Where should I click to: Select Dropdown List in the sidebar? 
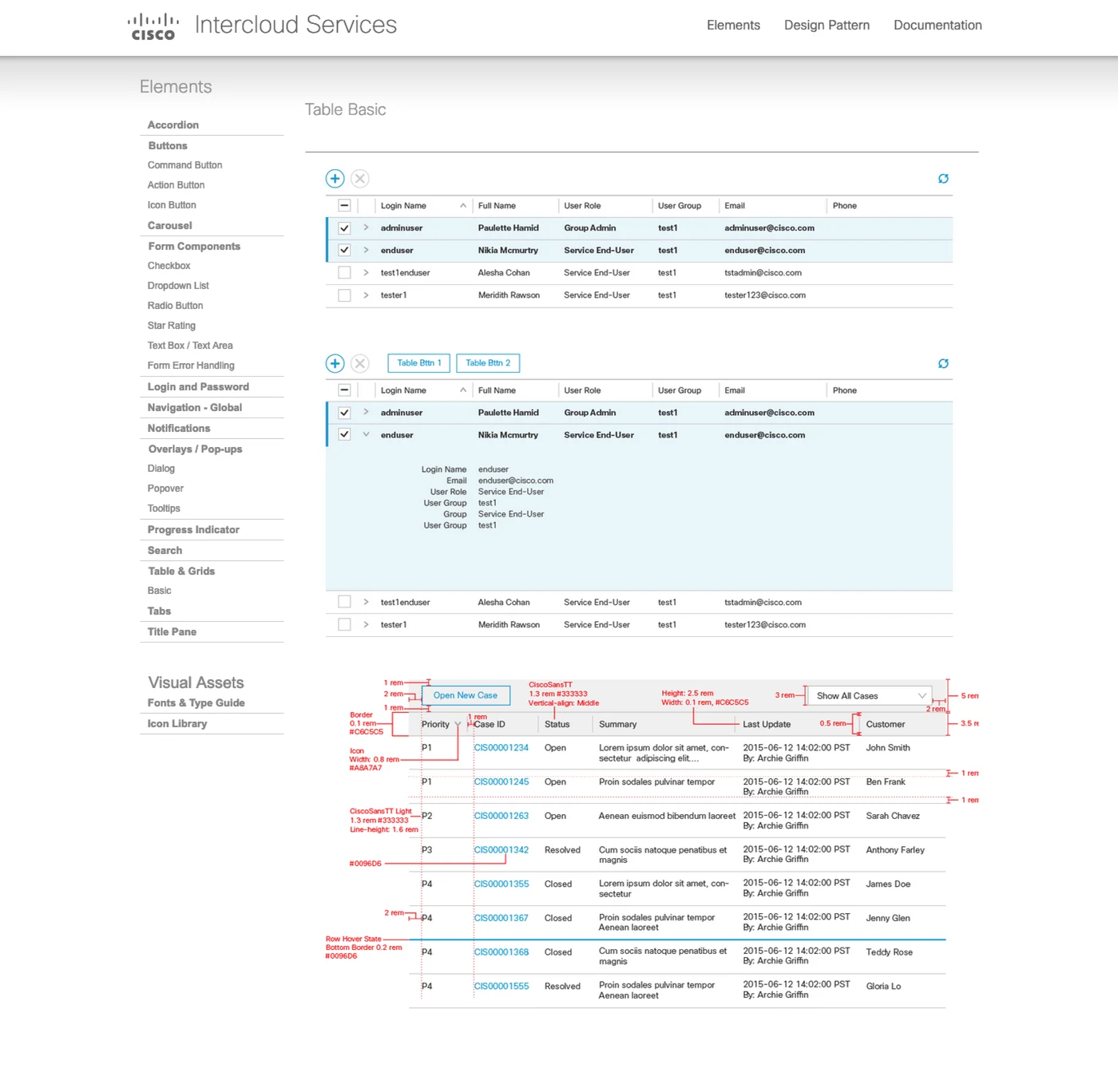(178, 286)
